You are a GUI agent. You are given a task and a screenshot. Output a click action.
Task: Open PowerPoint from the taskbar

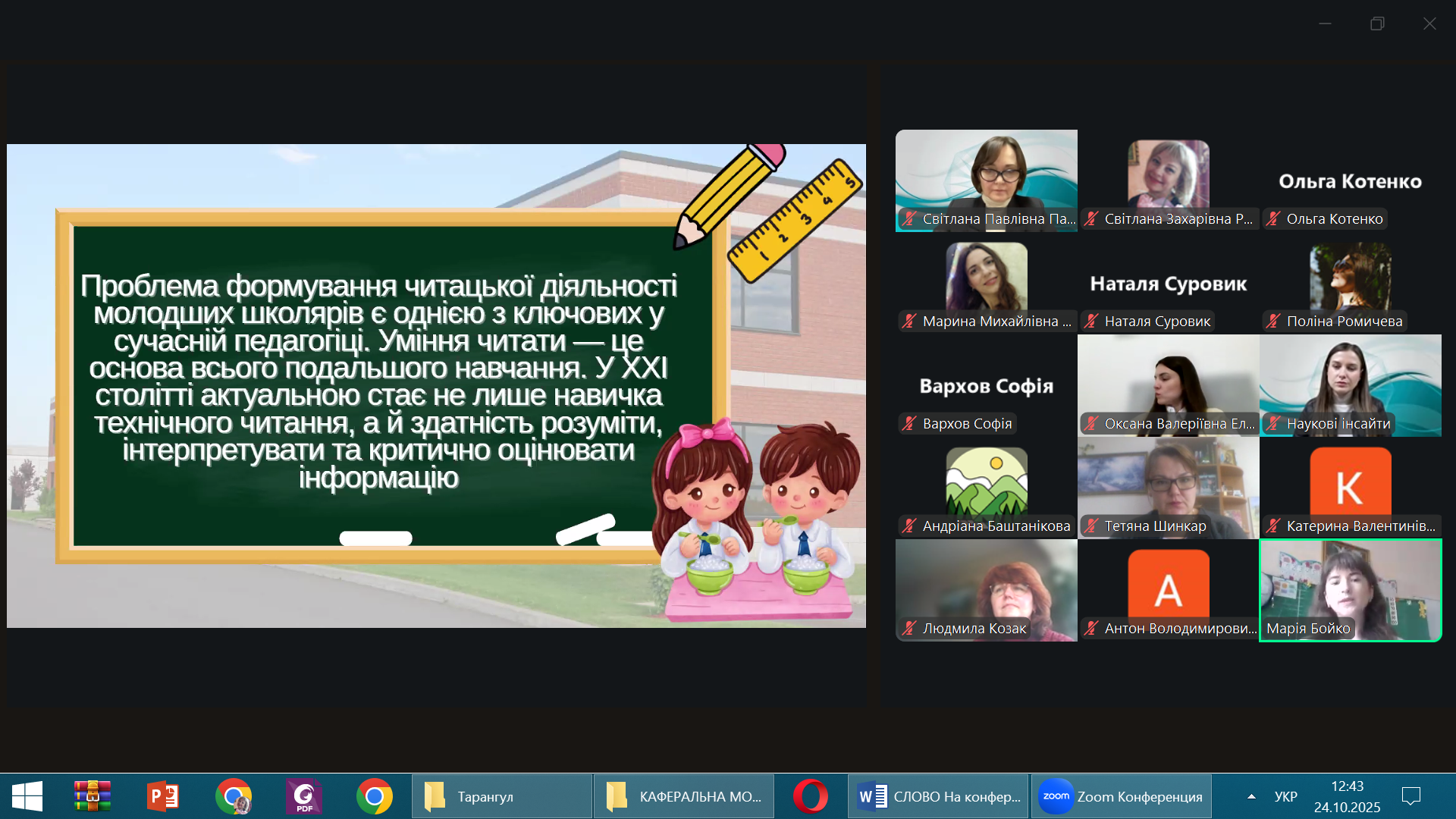pyautogui.click(x=162, y=796)
